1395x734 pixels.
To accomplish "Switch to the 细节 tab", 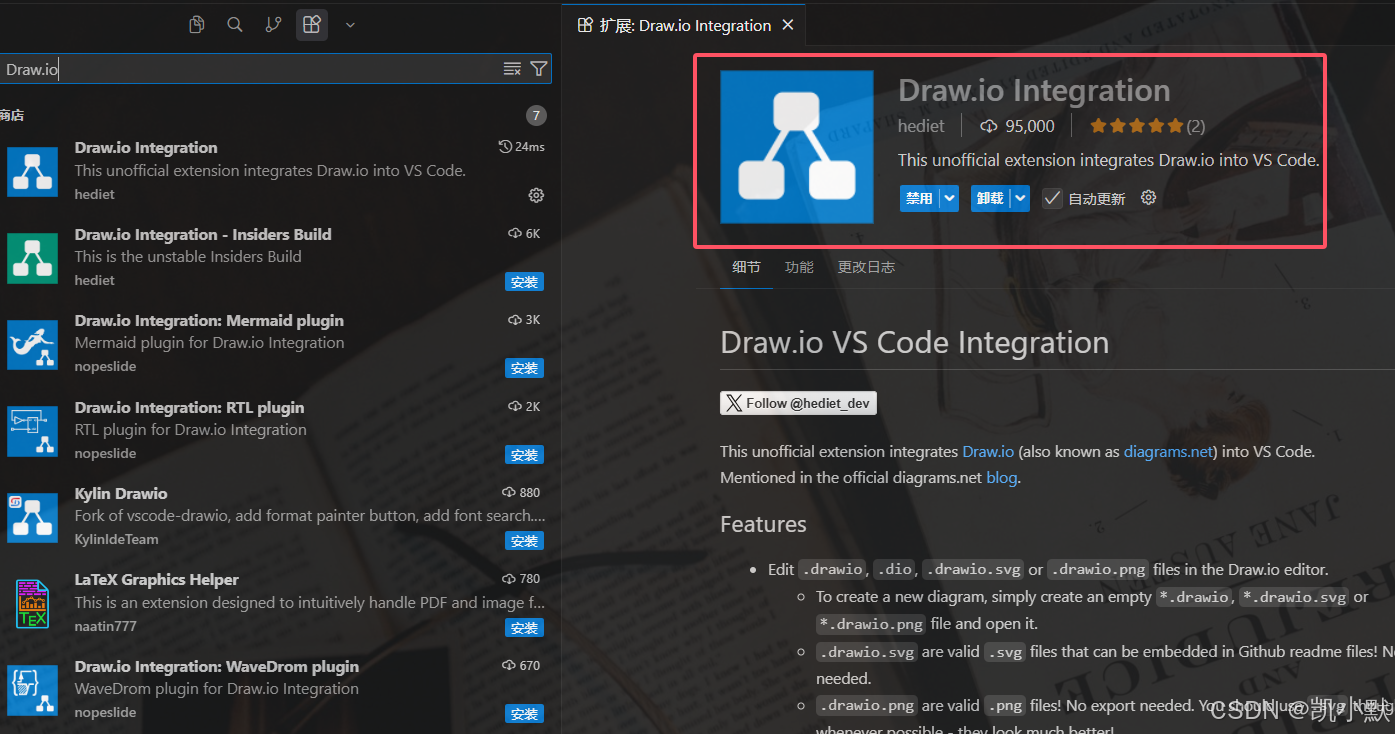I will [x=746, y=267].
